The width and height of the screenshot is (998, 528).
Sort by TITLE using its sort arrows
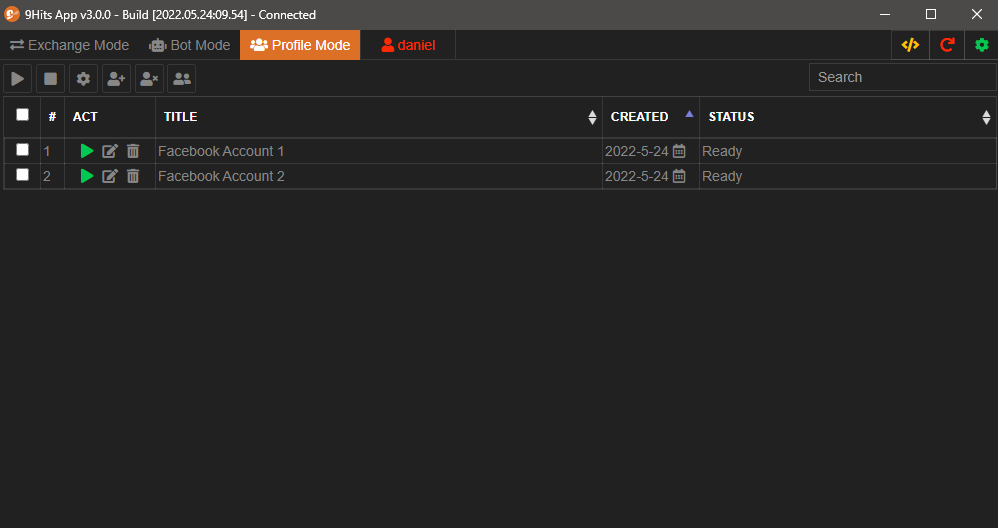coord(592,117)
